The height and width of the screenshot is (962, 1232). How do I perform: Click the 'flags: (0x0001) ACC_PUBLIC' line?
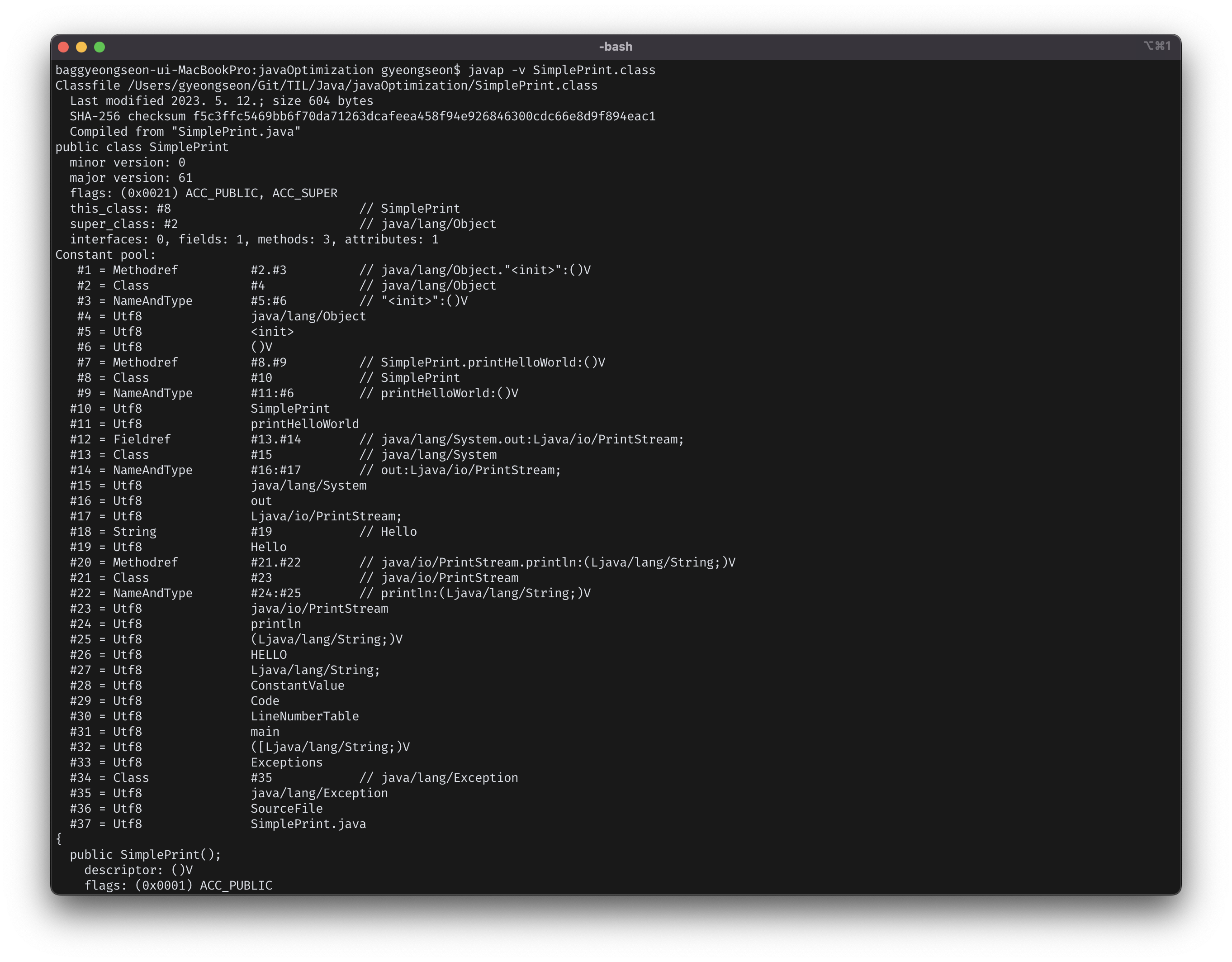click(x=178, y=885)
